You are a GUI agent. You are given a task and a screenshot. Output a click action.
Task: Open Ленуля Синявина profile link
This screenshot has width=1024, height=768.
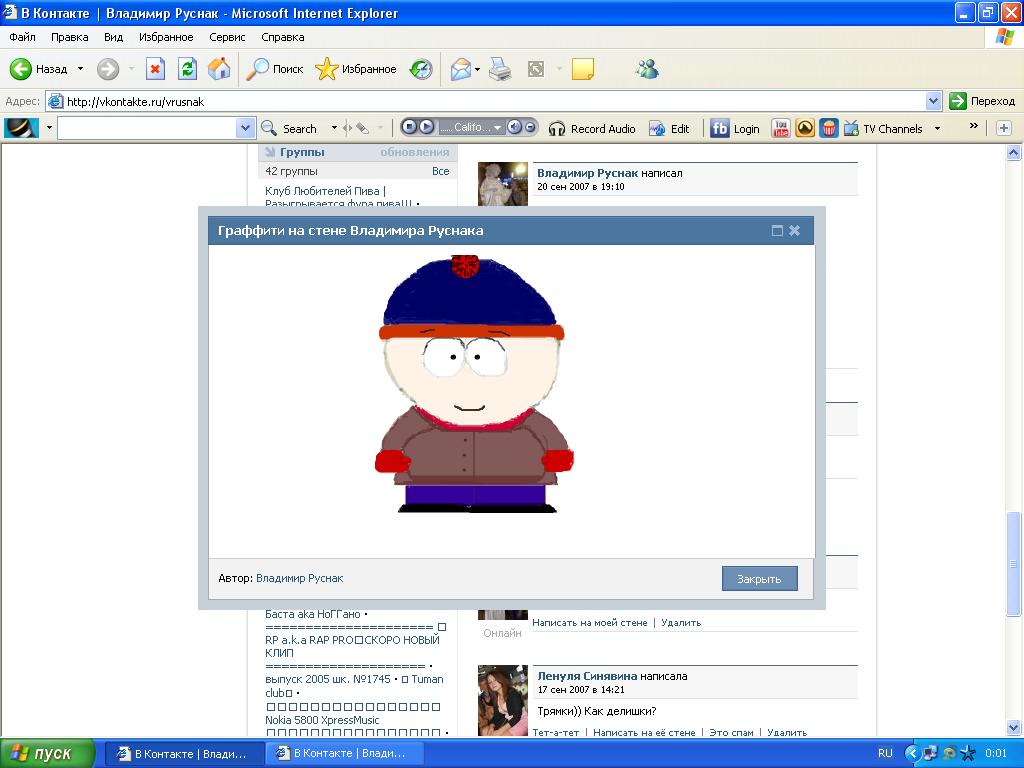pos(587,676)
